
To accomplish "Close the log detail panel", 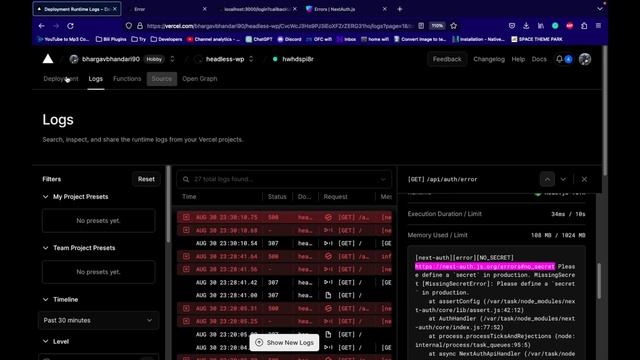I will (584, 179).
